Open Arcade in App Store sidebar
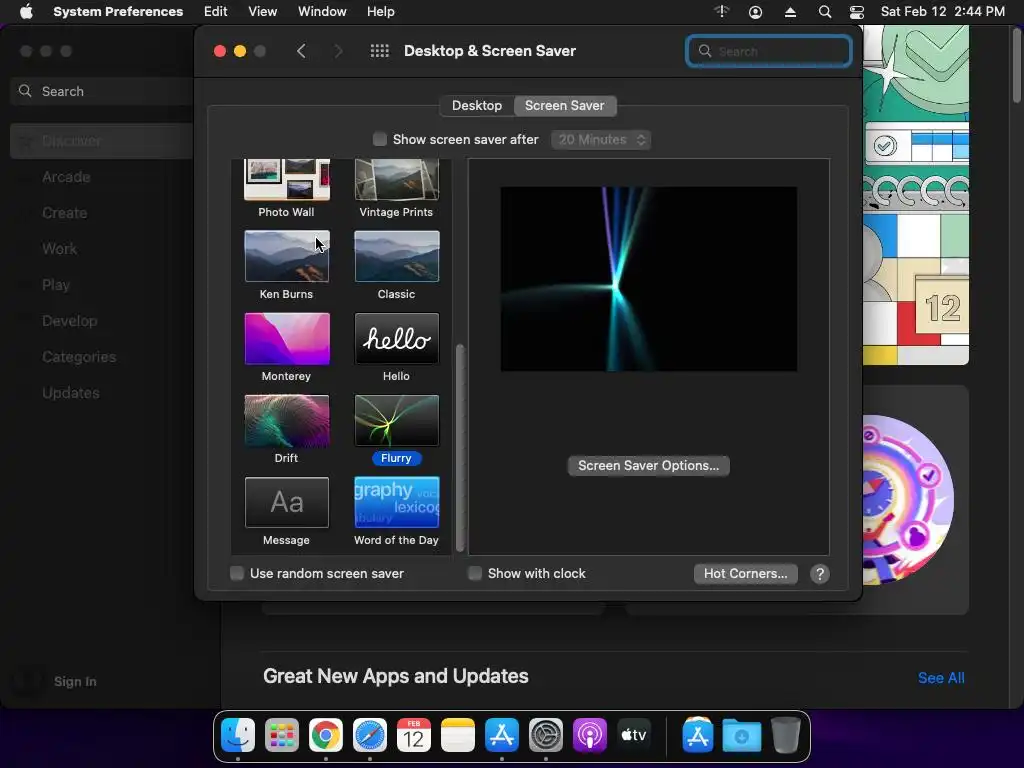This screenshot has width=1024, height=768. coord(66,177)
